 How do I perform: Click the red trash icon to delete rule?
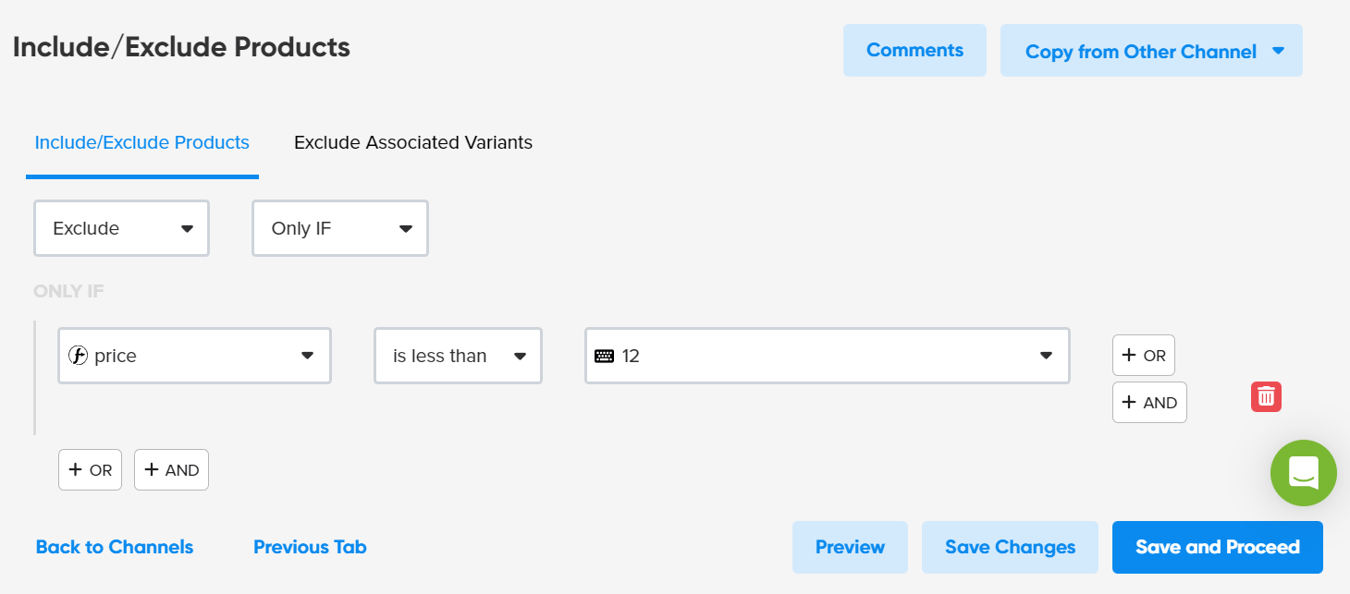(1265, 396)
